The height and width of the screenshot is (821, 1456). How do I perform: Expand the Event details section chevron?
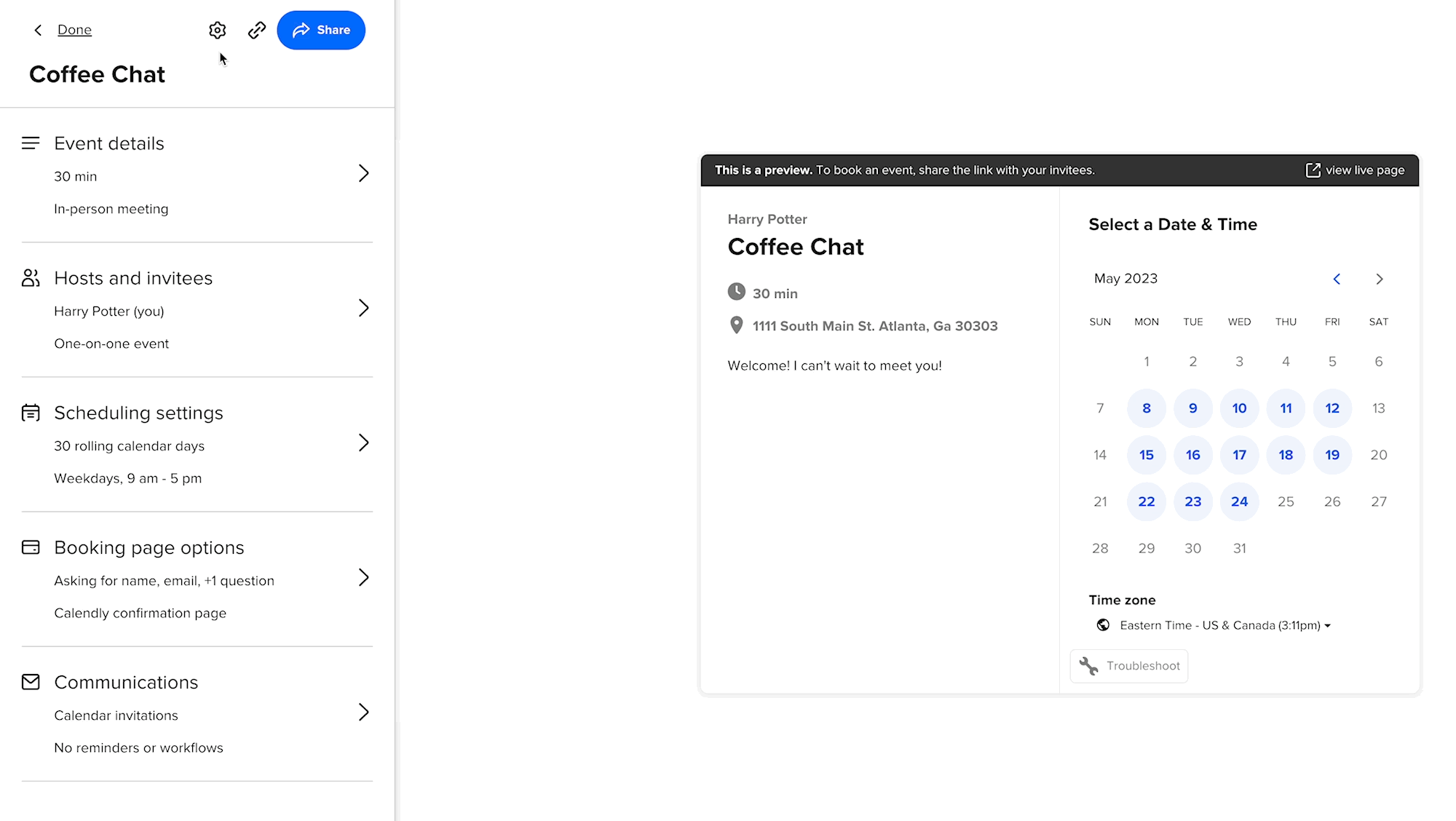[x=364, y=173]
